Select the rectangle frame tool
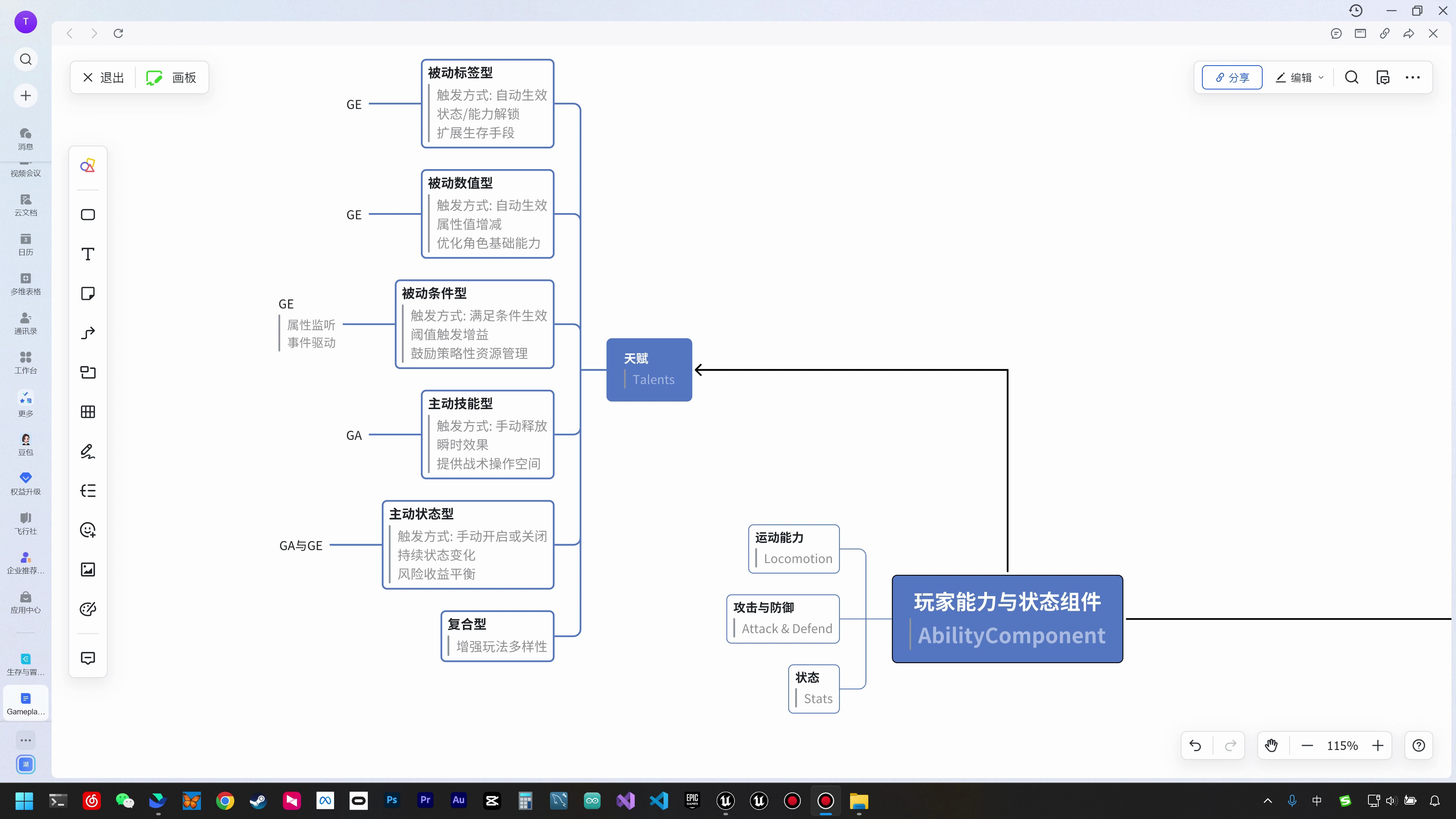Viewport: 1456px width, 819px height. point(88,215)
